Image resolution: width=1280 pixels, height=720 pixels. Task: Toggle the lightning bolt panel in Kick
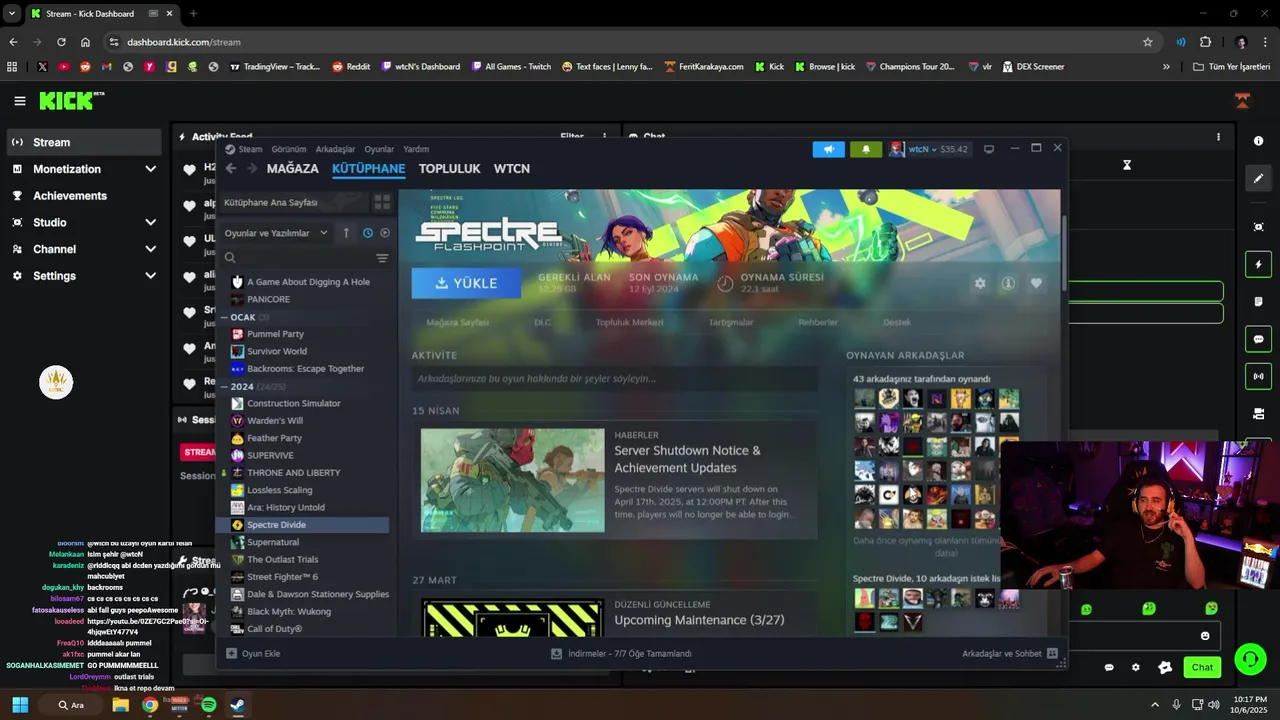pos(1258,264)
